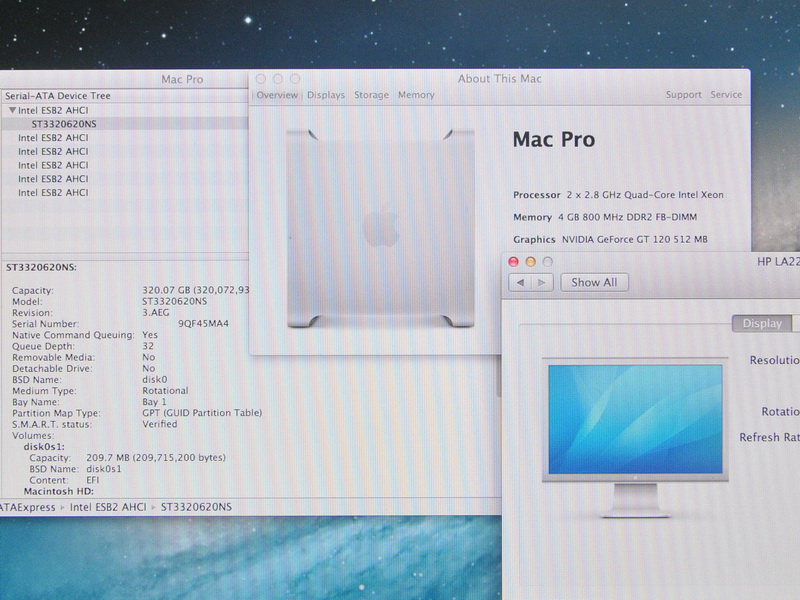Select the Display tab in preferences
This screenshot has height=600, width=800.
[762, 323]
